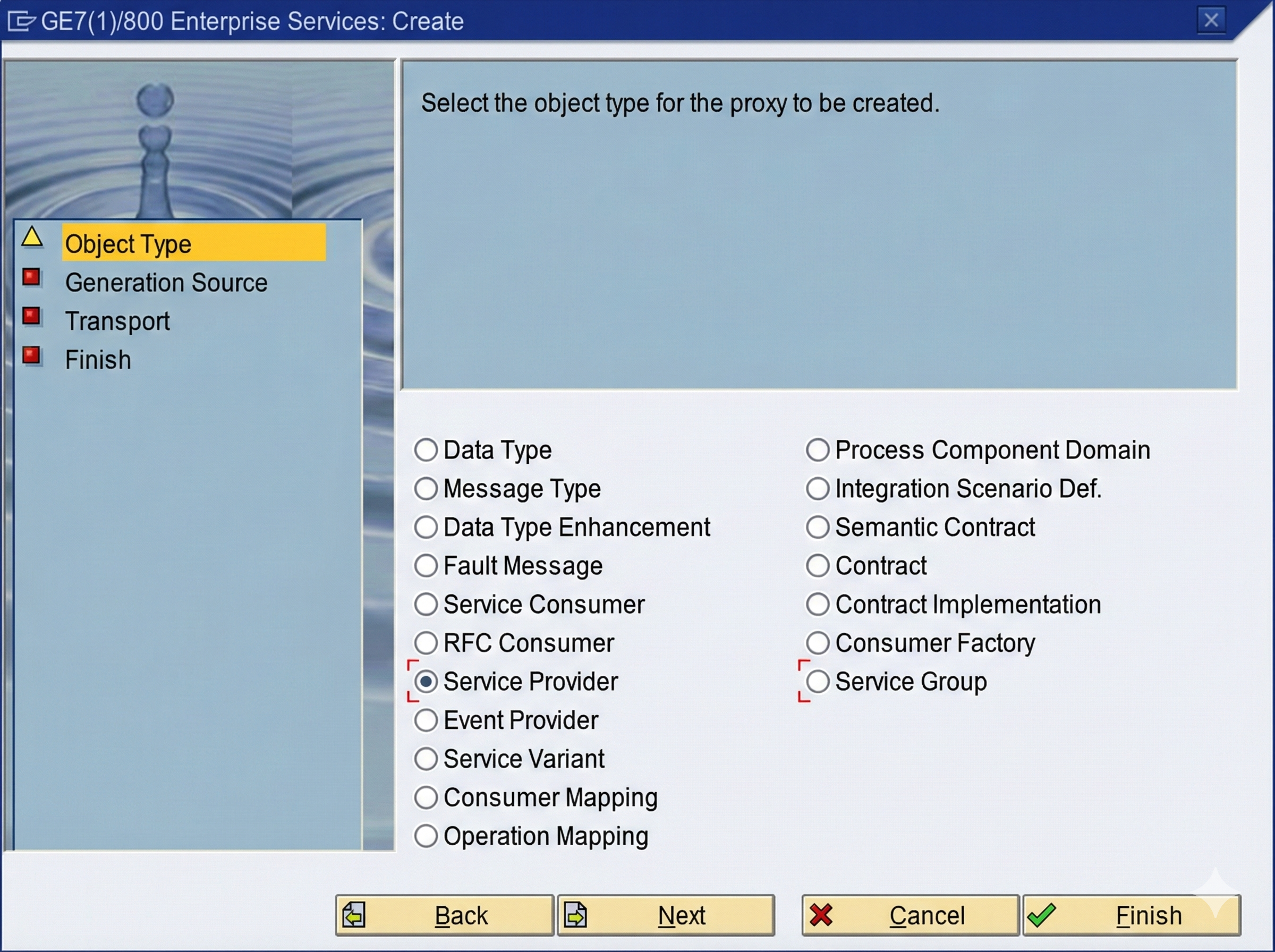Select RFC Consumer for the proxy
The image size is (1275, 952).
426,642
